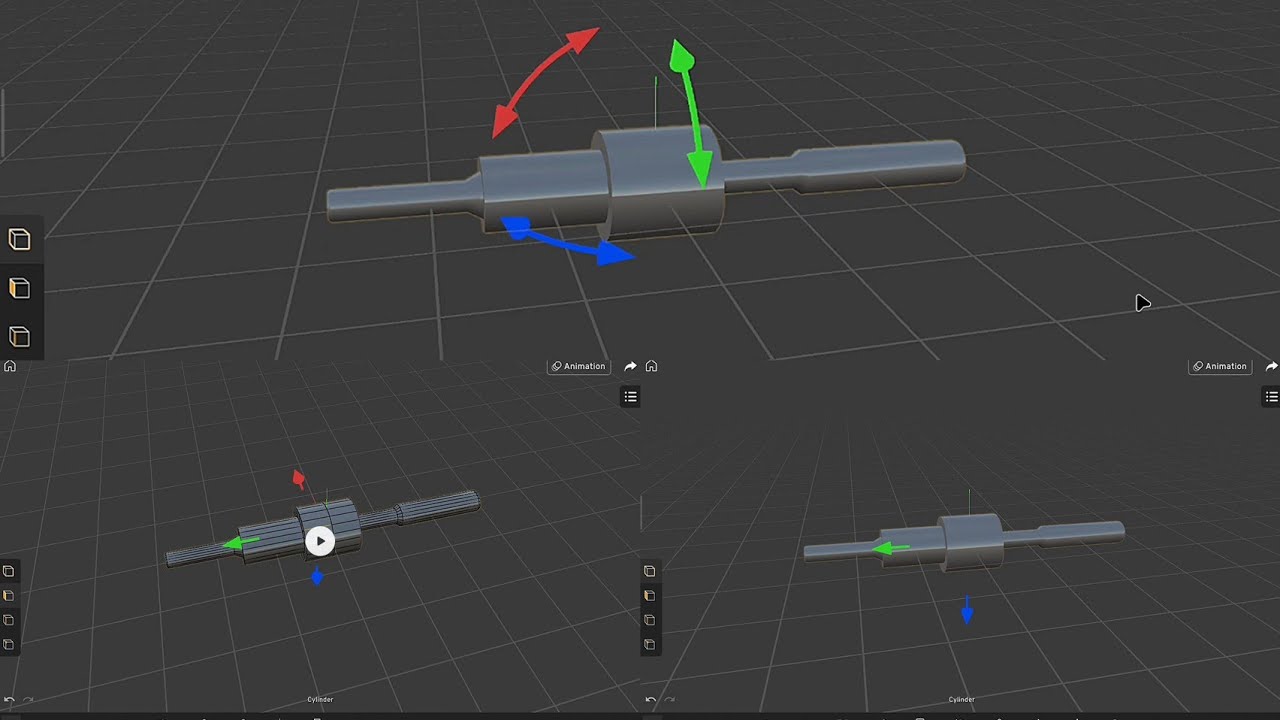Screen dimensions: 1280x720
Task: Open the list menu in bottom-right panel
Action: 1272,397
